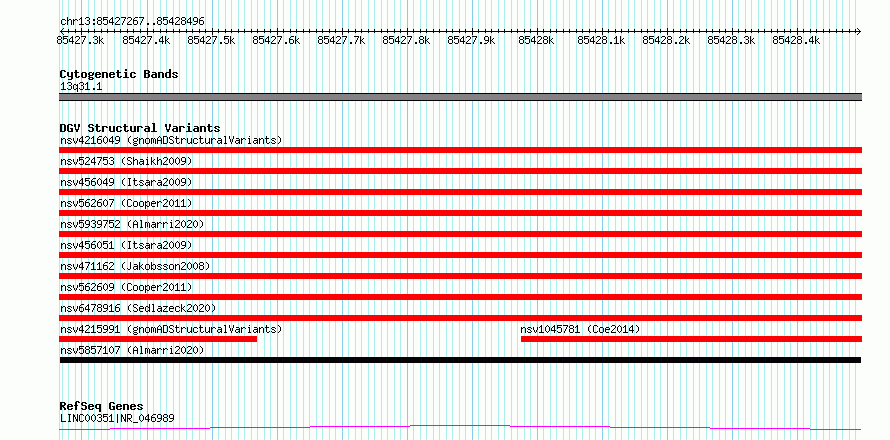Select nsv5857107 (Almarri2020) variant label
Screen dimensions: 890x440
click(x=132, y=350)
